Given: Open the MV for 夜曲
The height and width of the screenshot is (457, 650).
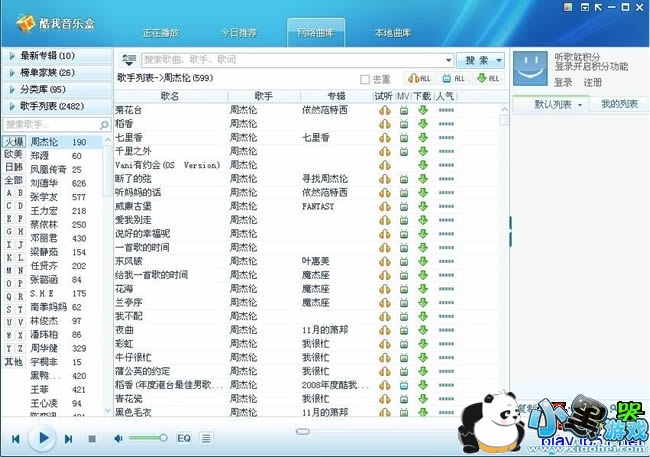Looking at the screenshot, I should pos(404,331).
